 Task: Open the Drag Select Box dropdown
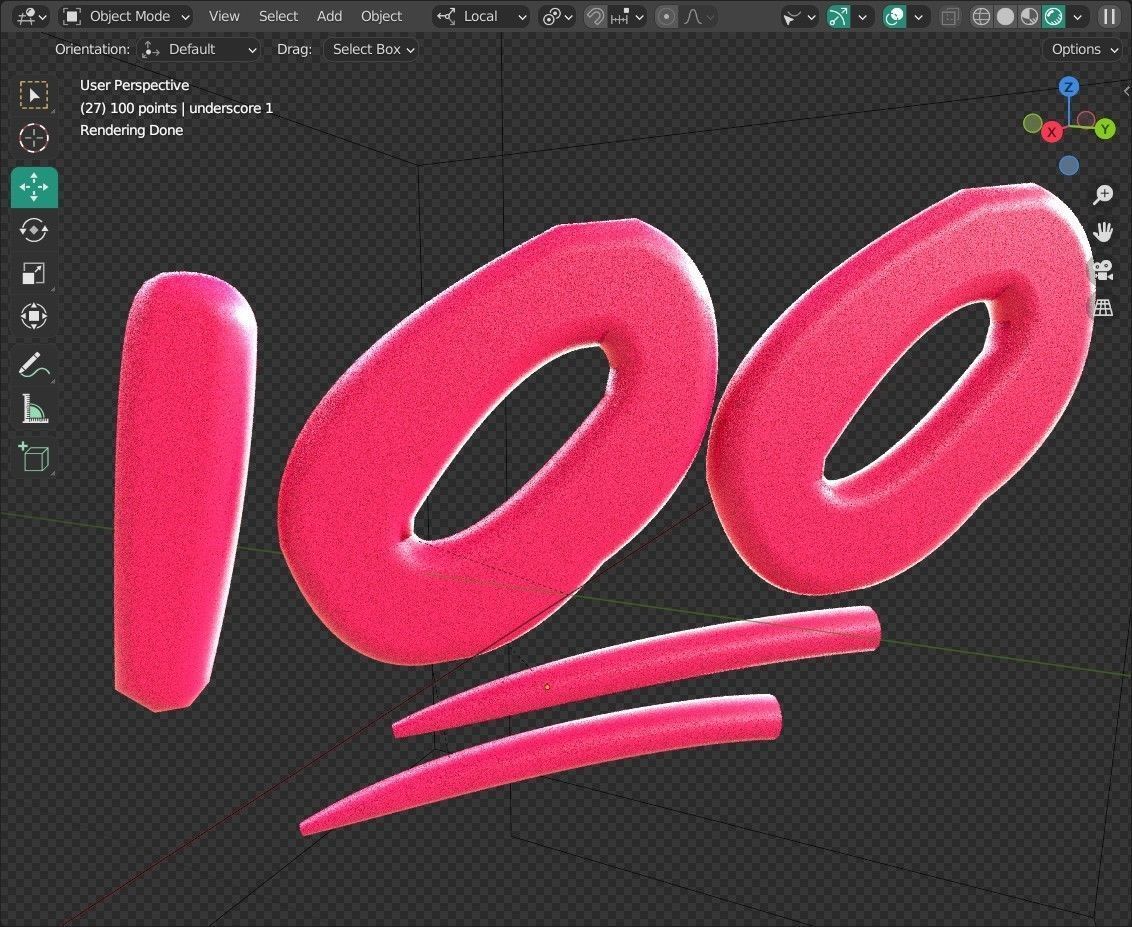tap(372, 49)
